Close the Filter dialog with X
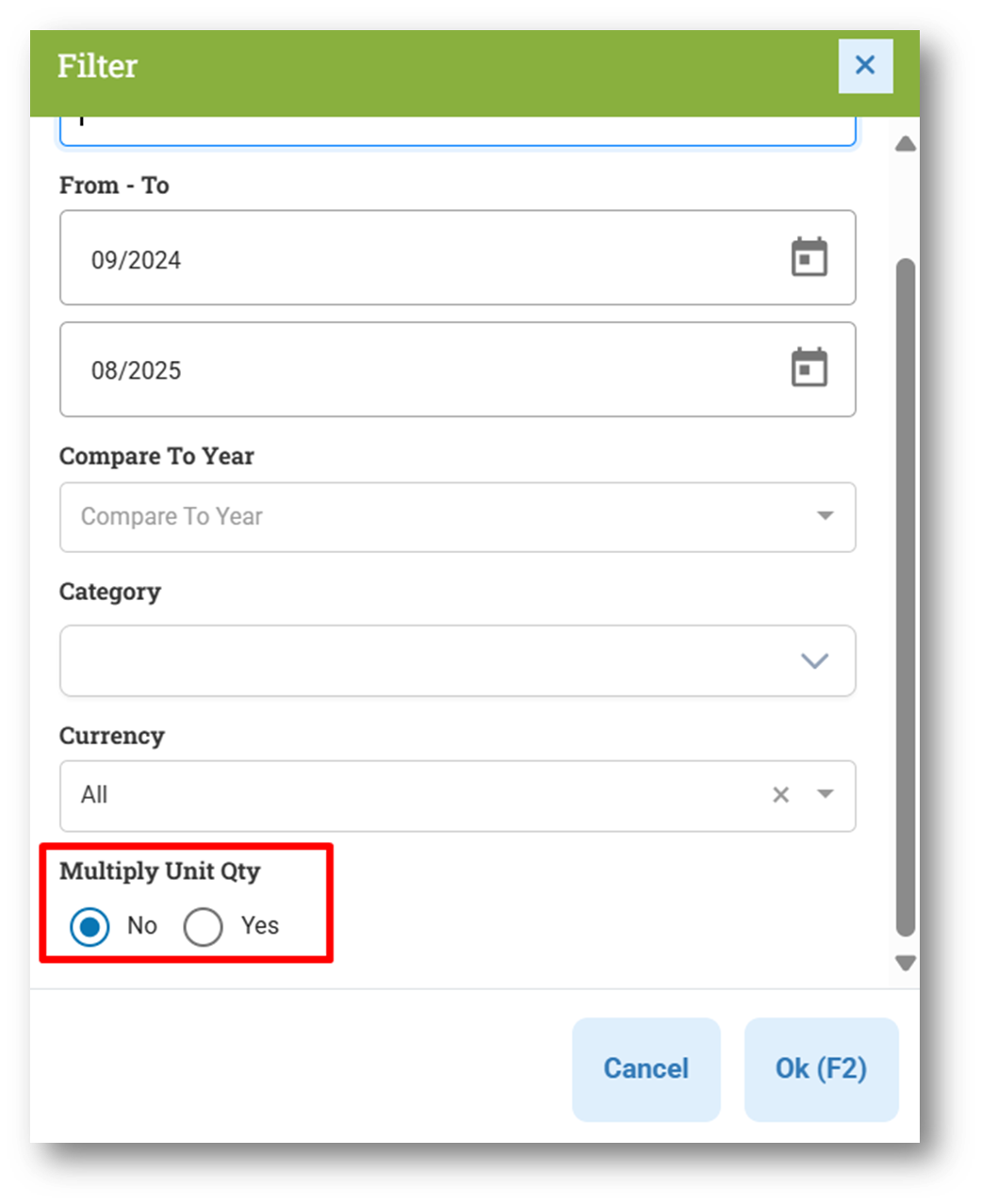 [865, 66]
